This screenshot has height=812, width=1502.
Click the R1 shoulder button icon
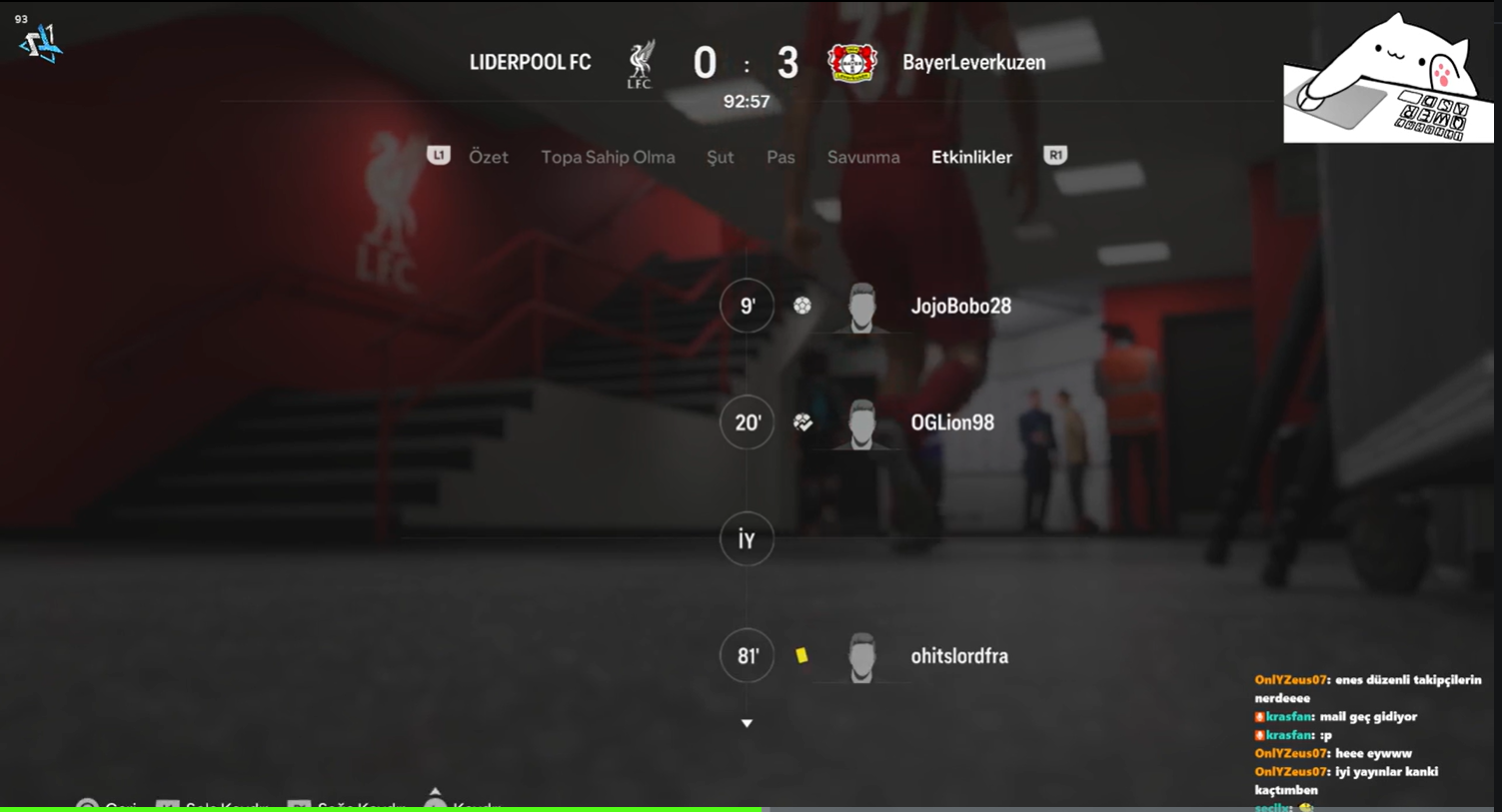tap(1055, 156)
